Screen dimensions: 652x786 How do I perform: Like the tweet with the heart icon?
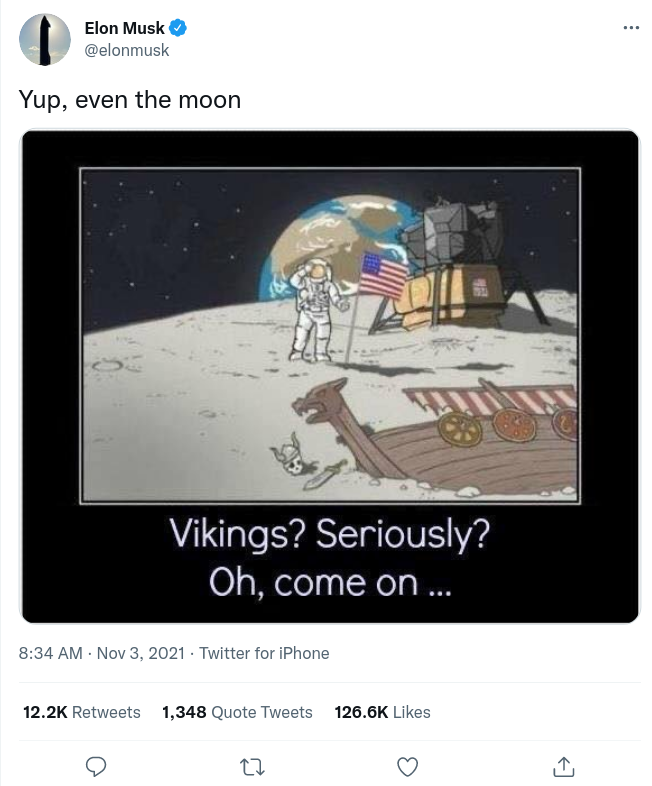click(x=407, y=766)
